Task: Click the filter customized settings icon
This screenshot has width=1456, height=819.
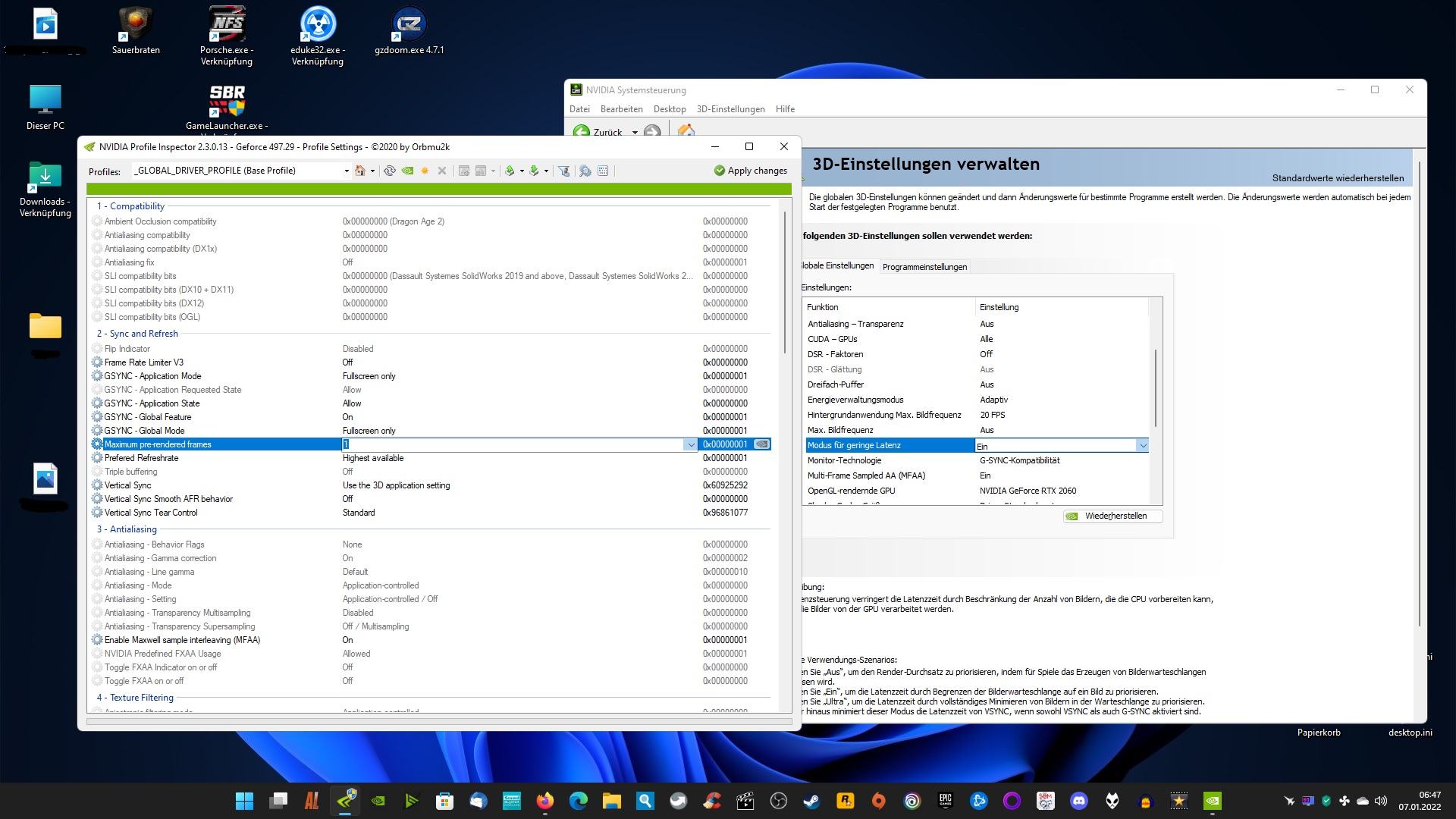Action: (x=563, y=171)
